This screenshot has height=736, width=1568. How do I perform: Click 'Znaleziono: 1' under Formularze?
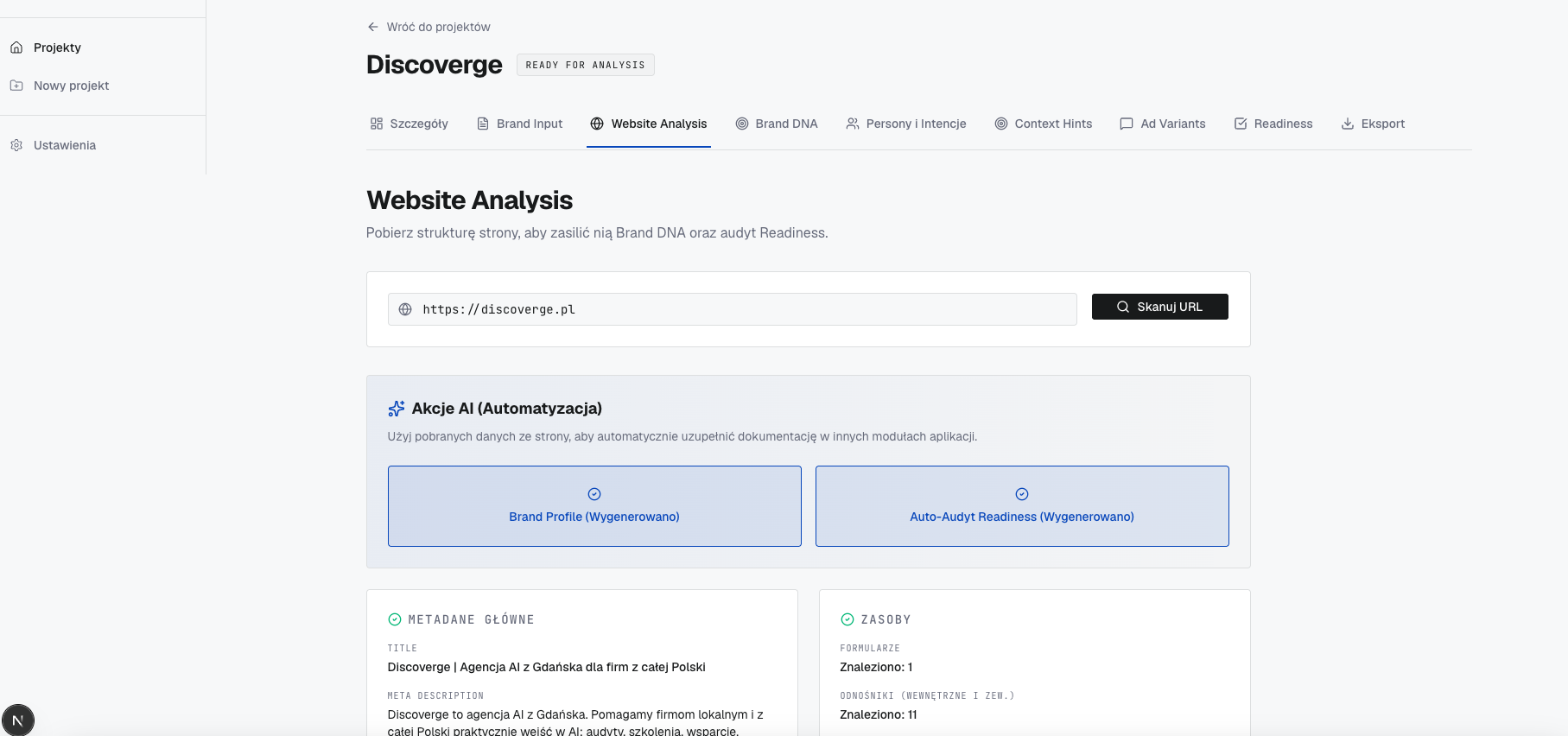pyautogui.click(x=876, y=667)
